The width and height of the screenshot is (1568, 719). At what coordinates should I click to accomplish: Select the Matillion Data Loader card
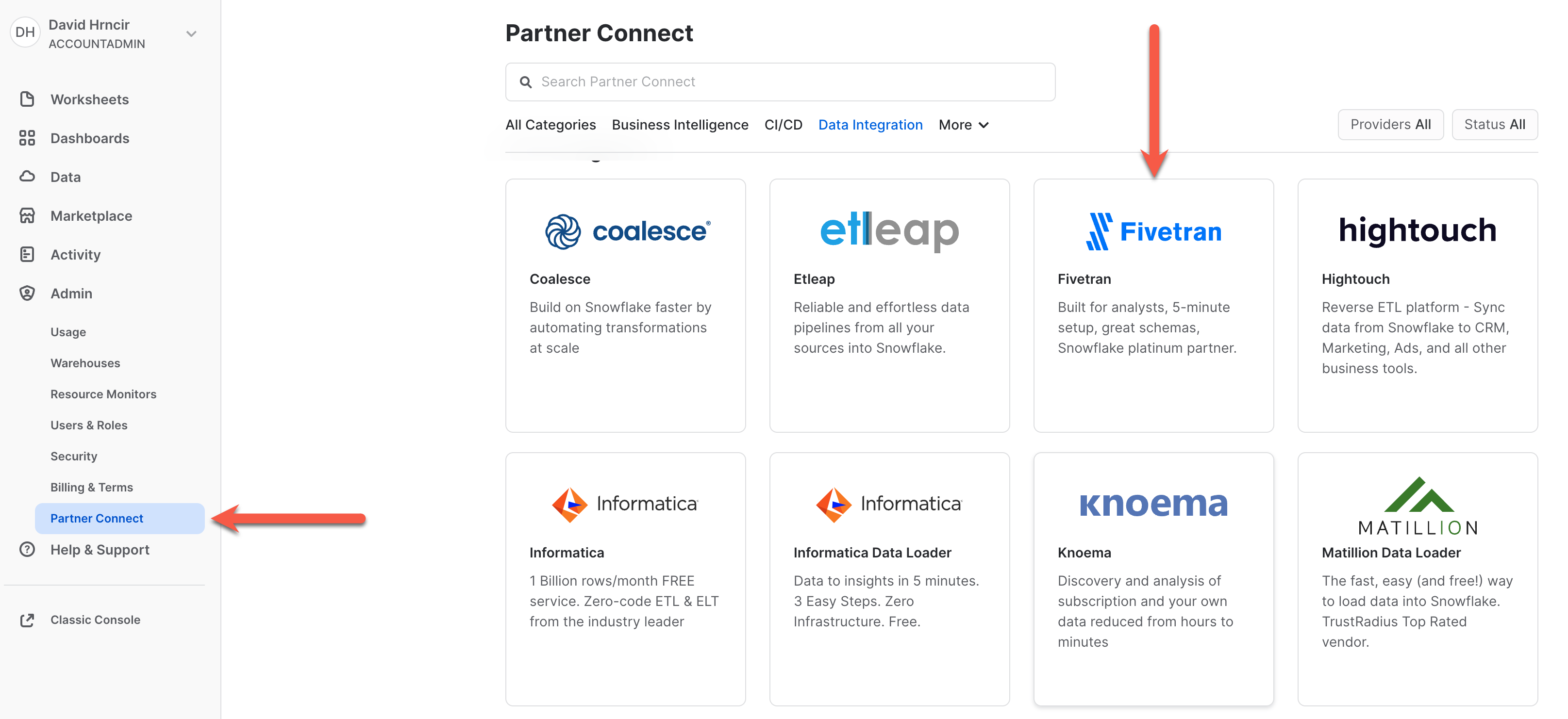(x=1418, y=578)
